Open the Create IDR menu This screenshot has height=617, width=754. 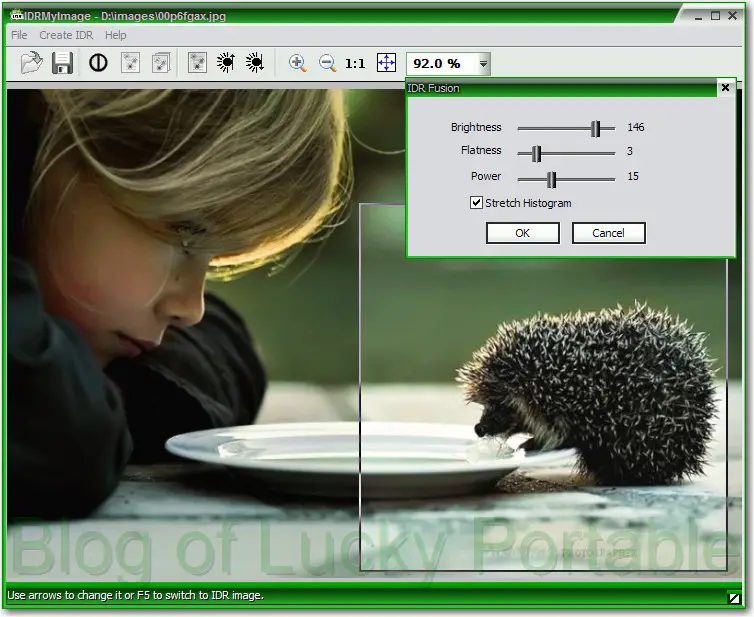[66, 35]
